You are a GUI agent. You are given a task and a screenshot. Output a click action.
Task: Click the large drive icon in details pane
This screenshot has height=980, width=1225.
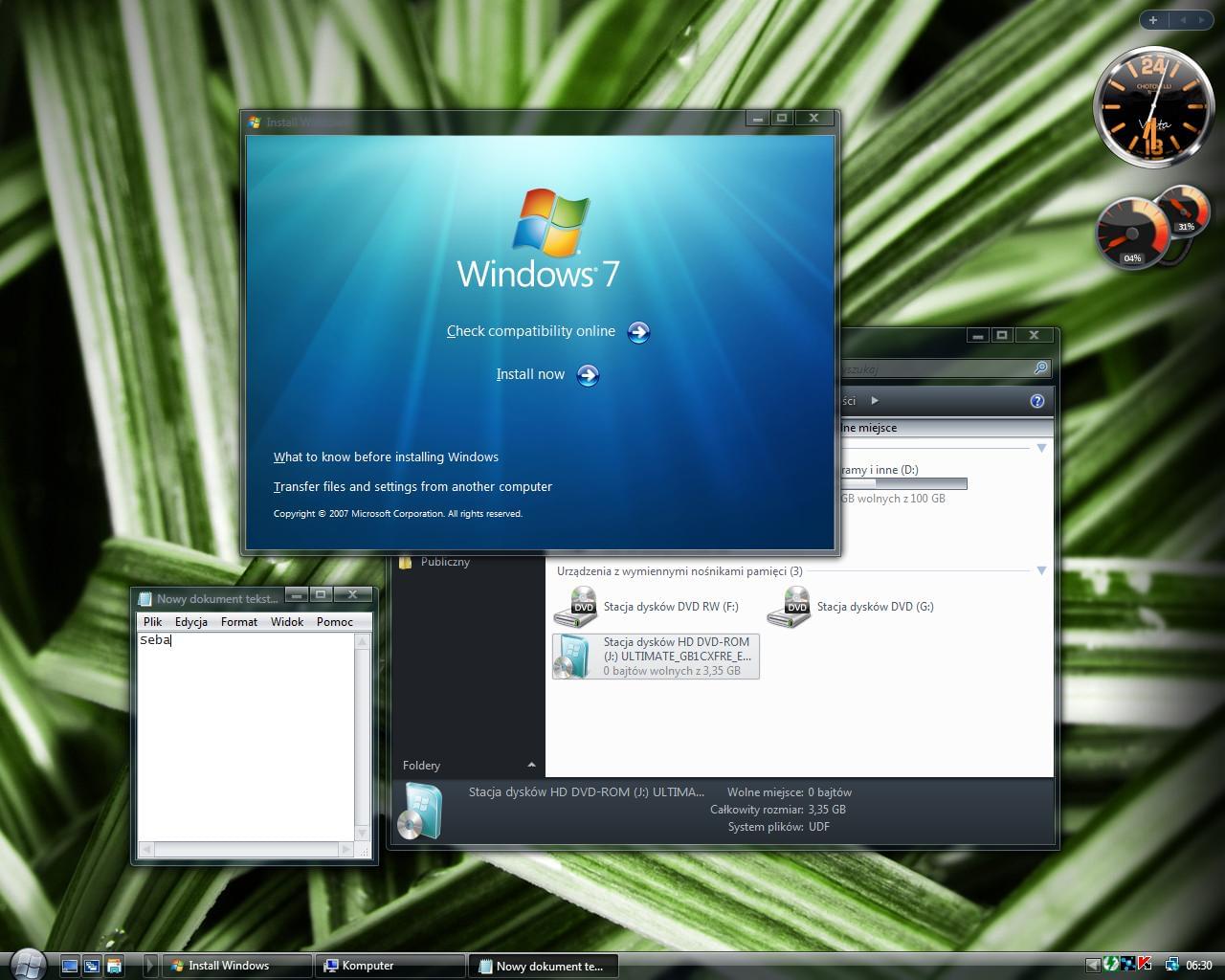click(x=420, y=812)
